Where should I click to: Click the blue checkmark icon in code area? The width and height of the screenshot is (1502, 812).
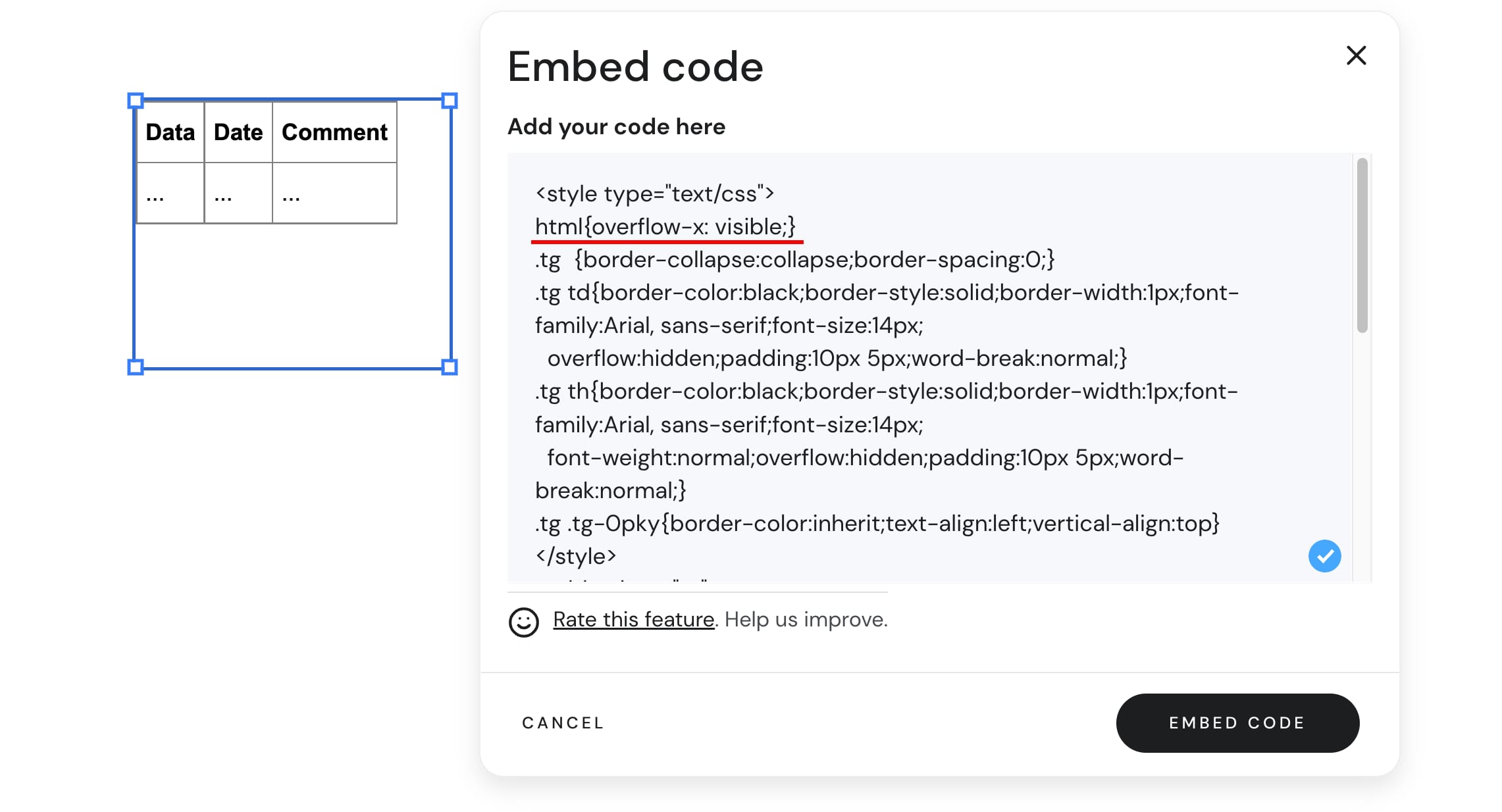pos(1325,556)
